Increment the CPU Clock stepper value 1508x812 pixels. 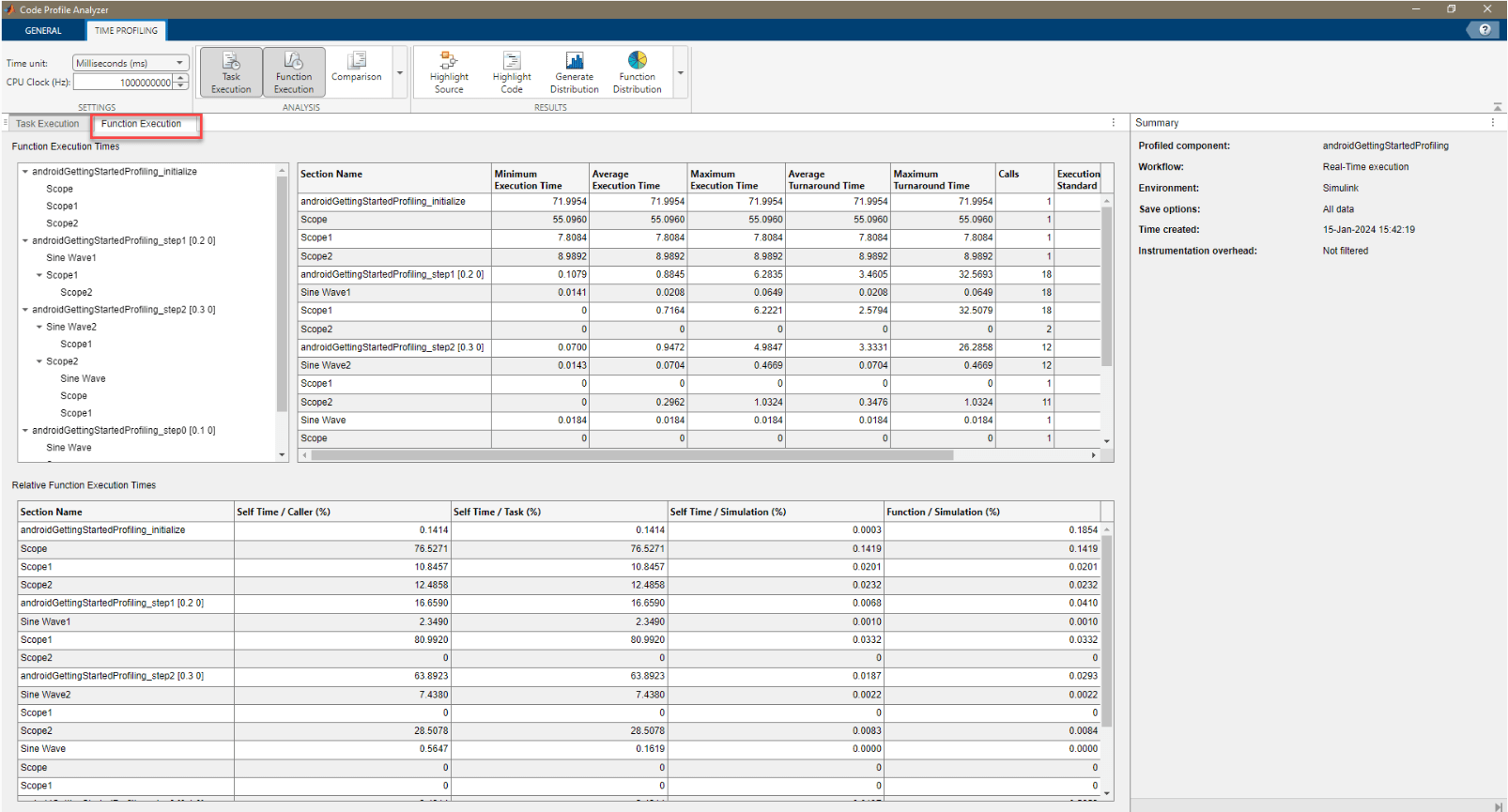[x=181, y=79]
